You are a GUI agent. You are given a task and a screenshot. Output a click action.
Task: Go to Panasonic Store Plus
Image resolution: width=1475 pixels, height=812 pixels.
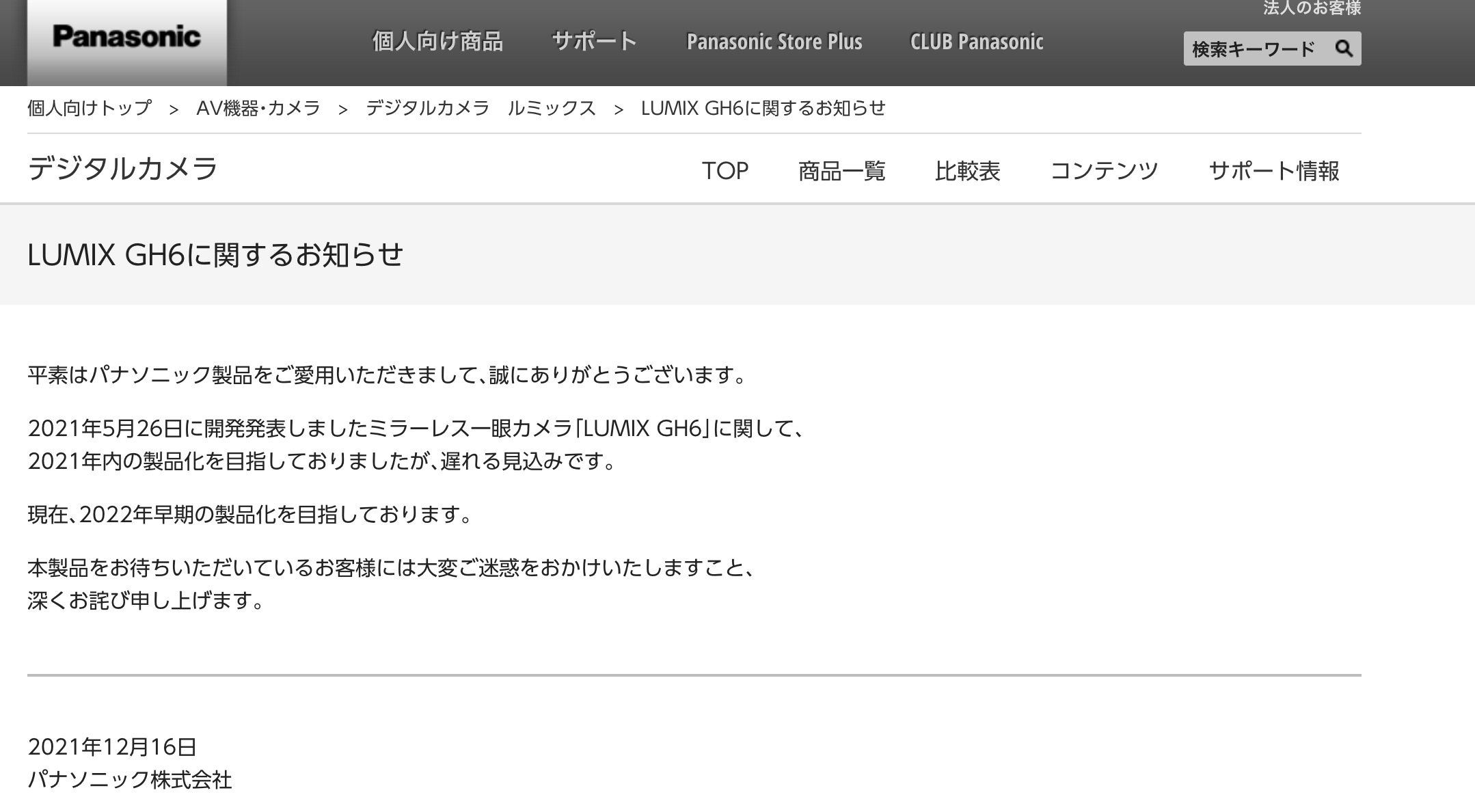coord(774,42)
